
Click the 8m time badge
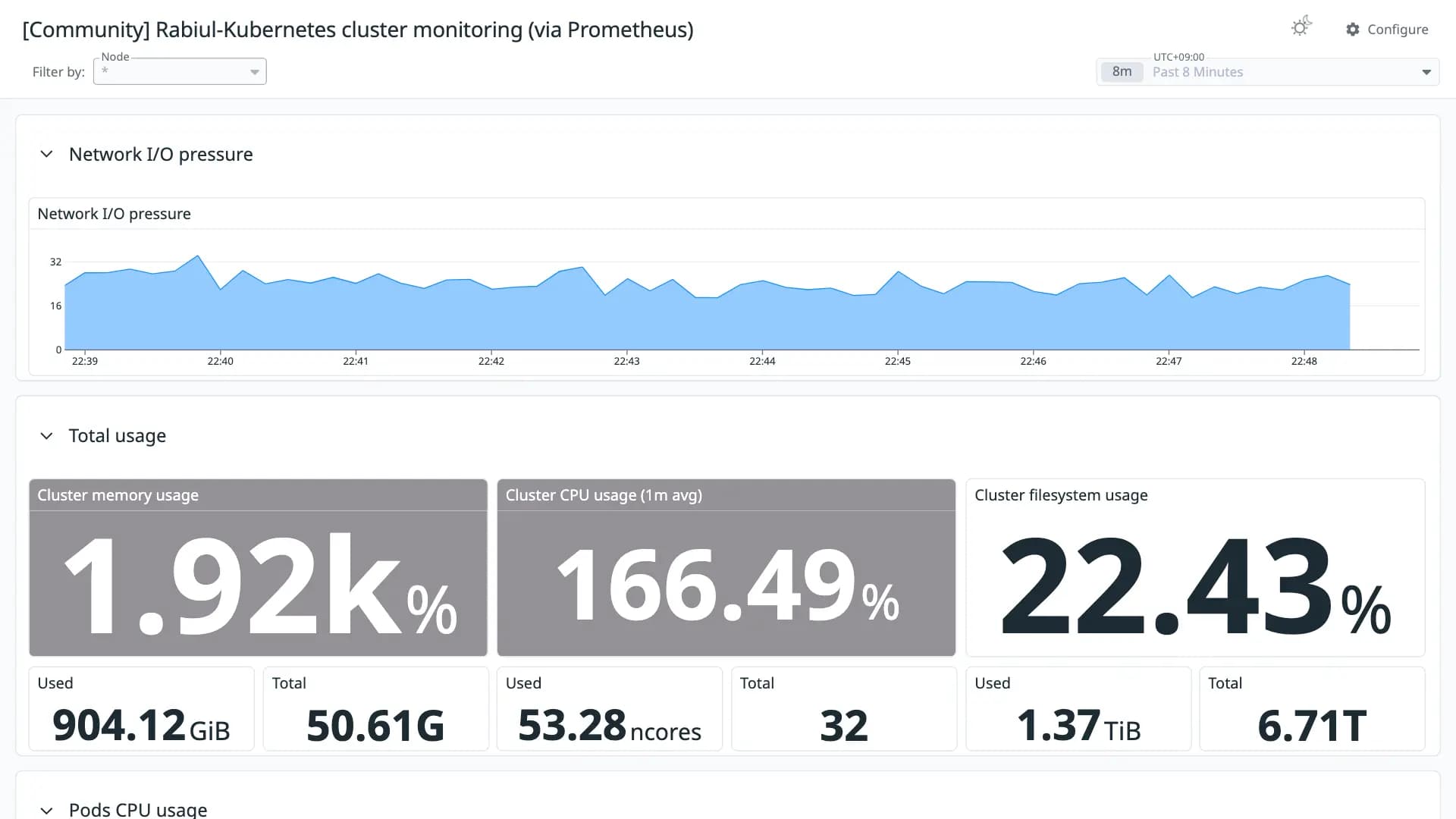1122,72
